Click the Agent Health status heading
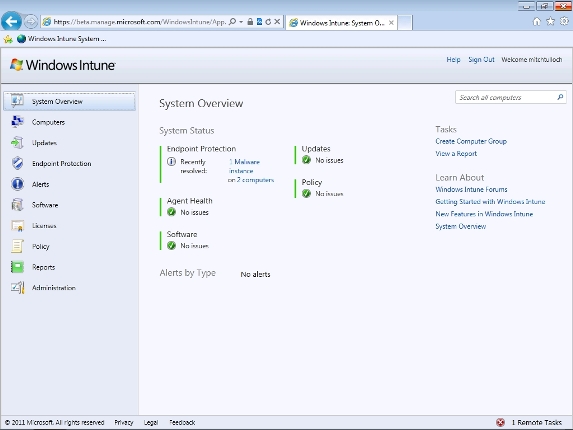The height and width of the screenshot is (430, 573). tap(189, 201)
